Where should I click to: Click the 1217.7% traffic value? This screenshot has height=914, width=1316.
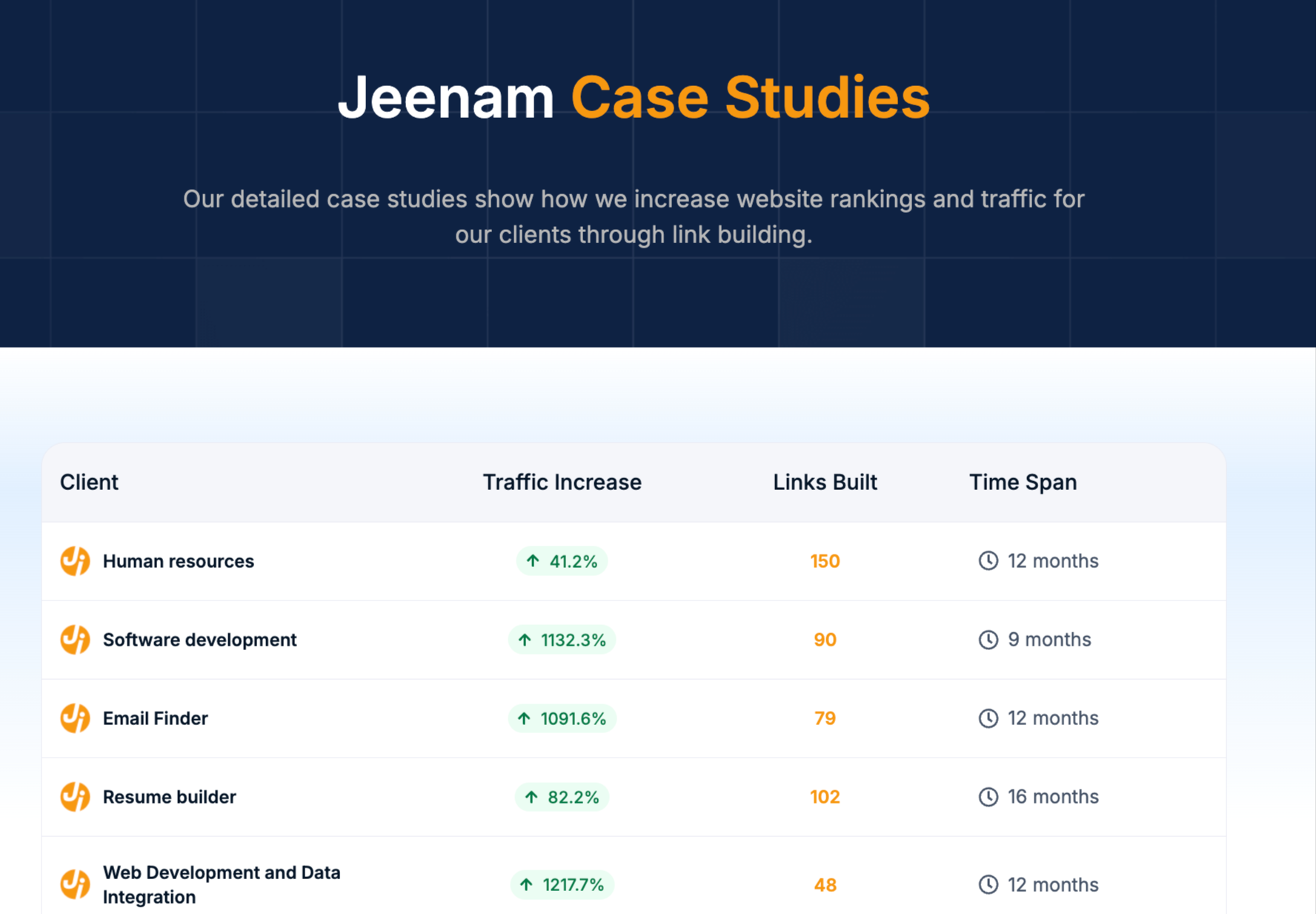[573, 884]
